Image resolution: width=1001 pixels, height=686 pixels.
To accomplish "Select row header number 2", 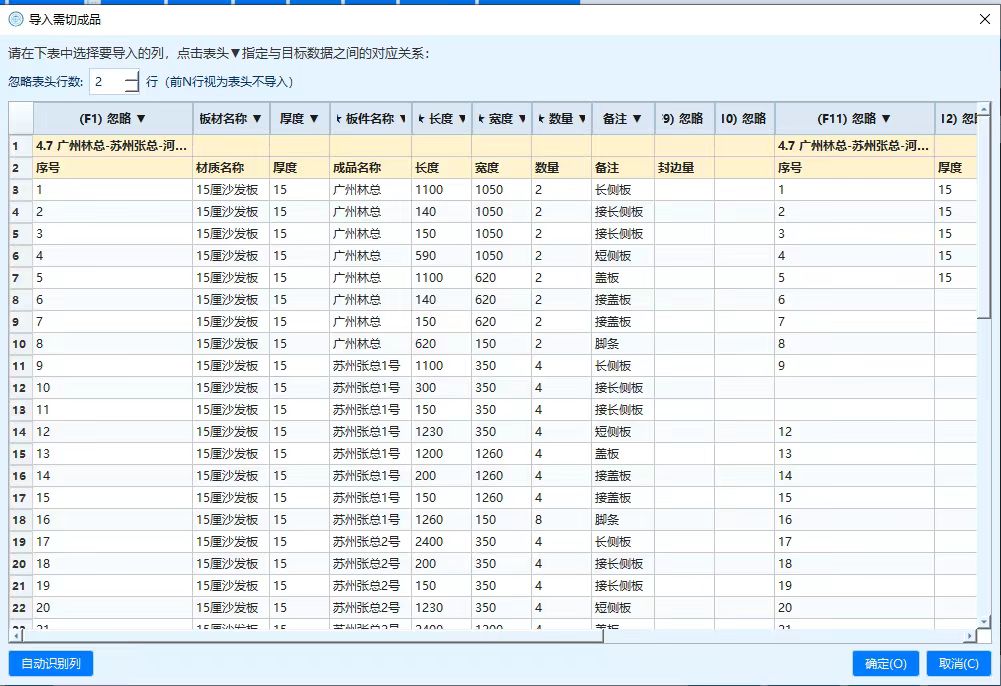I will 20,168.
